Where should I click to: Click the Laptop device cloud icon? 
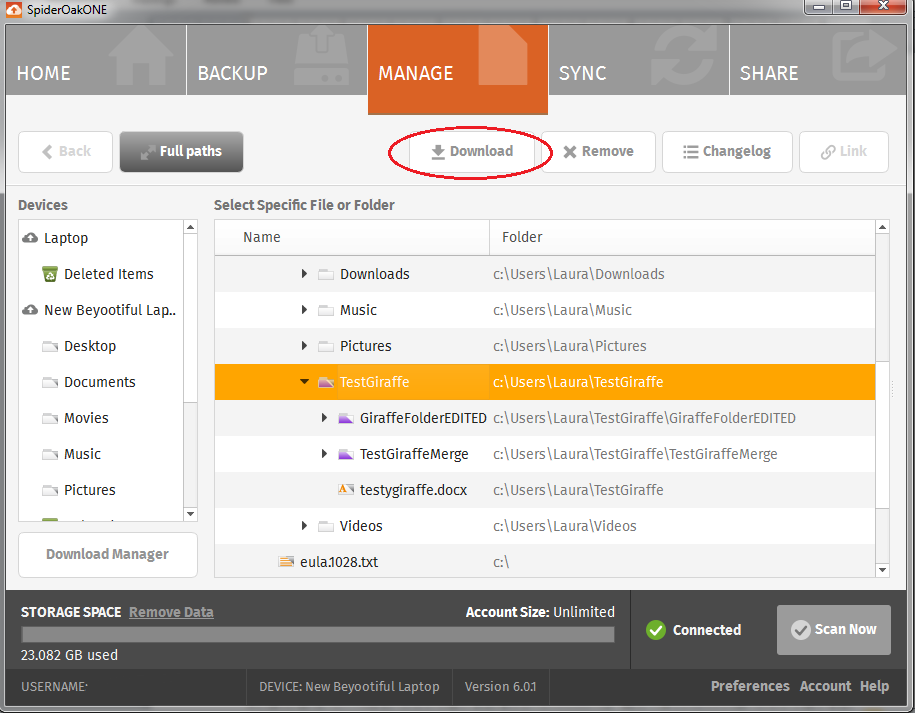[30, 238]
